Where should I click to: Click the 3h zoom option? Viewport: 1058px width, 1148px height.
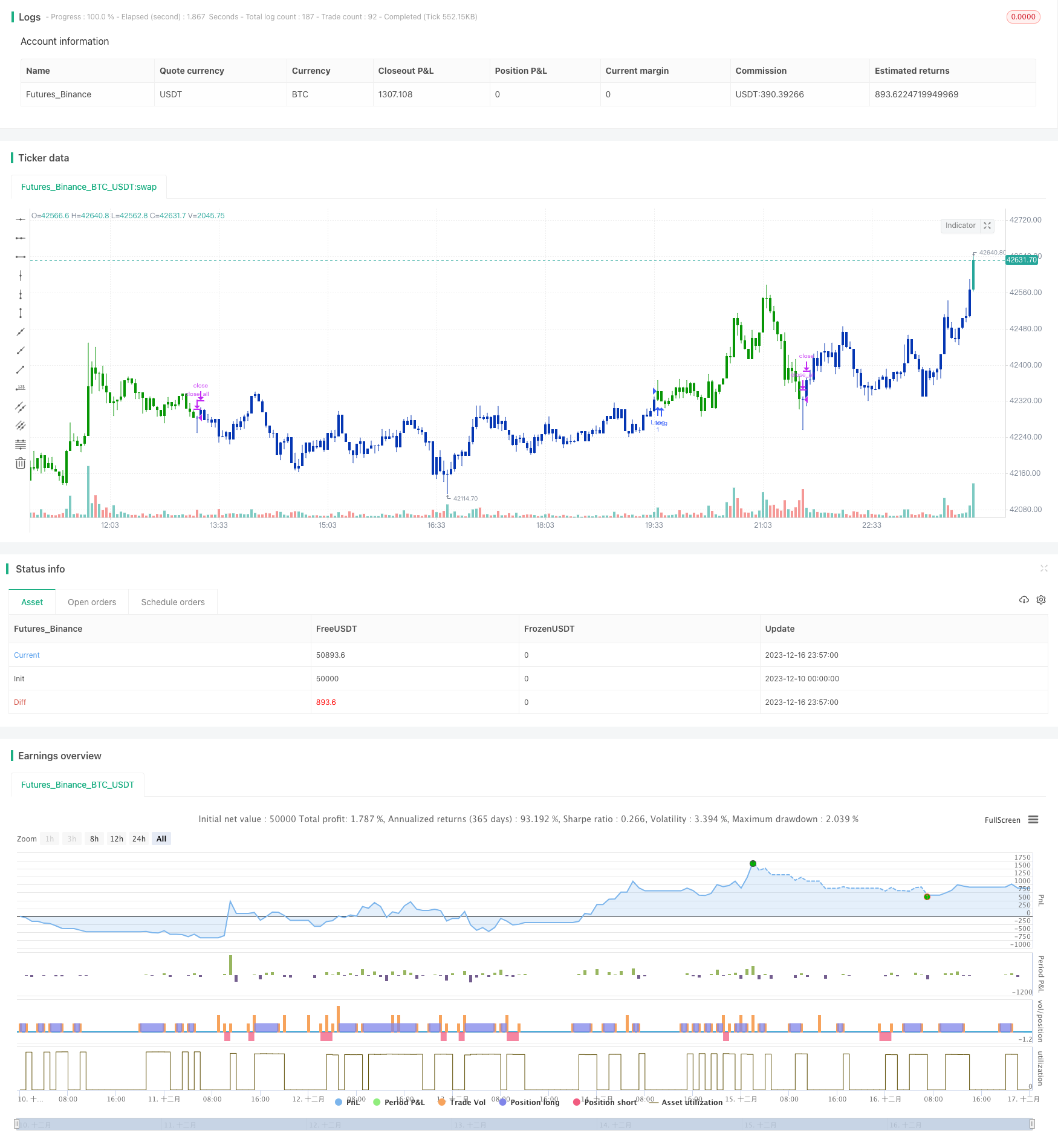[72, 838]
